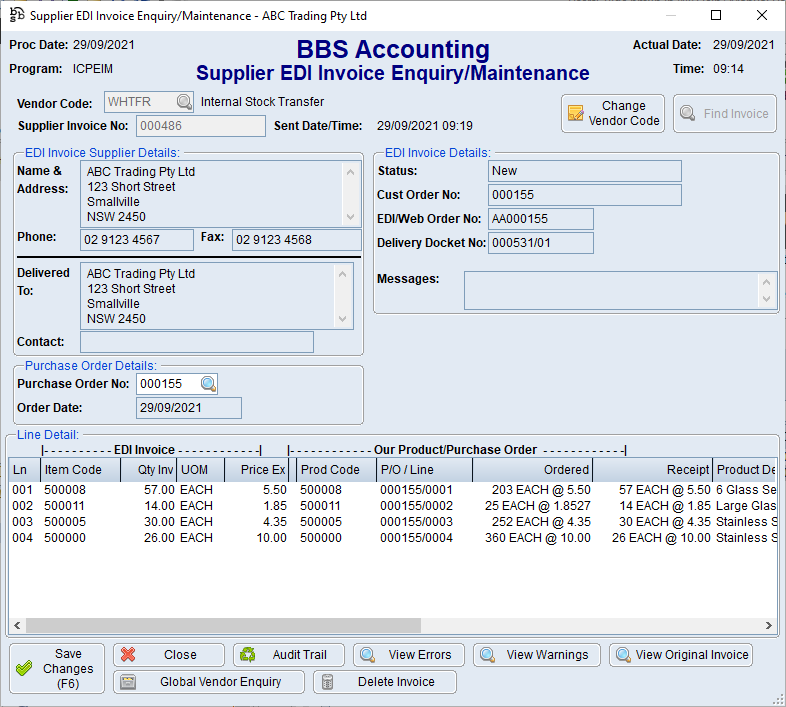
Task: Click into the Purchase Order No field
Action: (166, 384)
